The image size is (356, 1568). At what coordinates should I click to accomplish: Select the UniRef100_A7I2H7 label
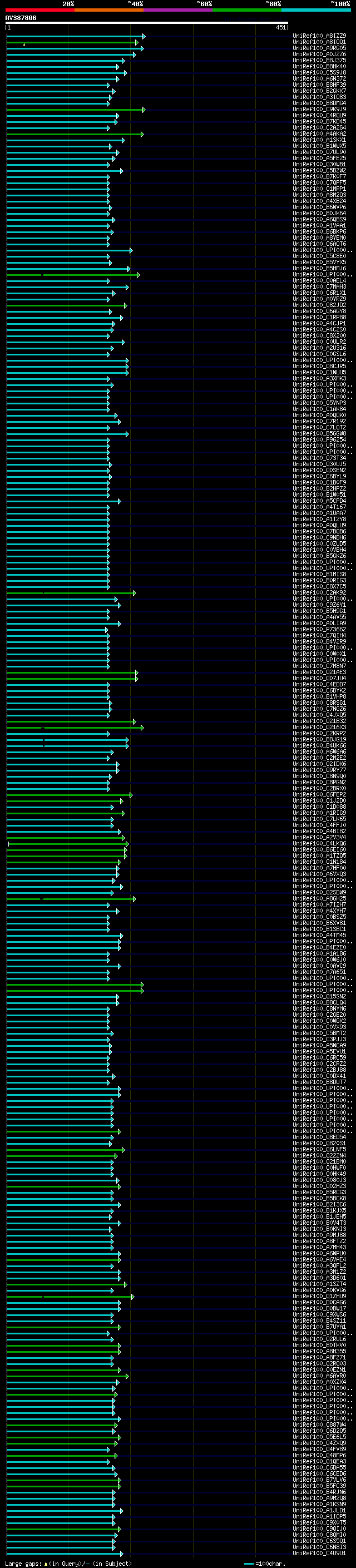319,905
